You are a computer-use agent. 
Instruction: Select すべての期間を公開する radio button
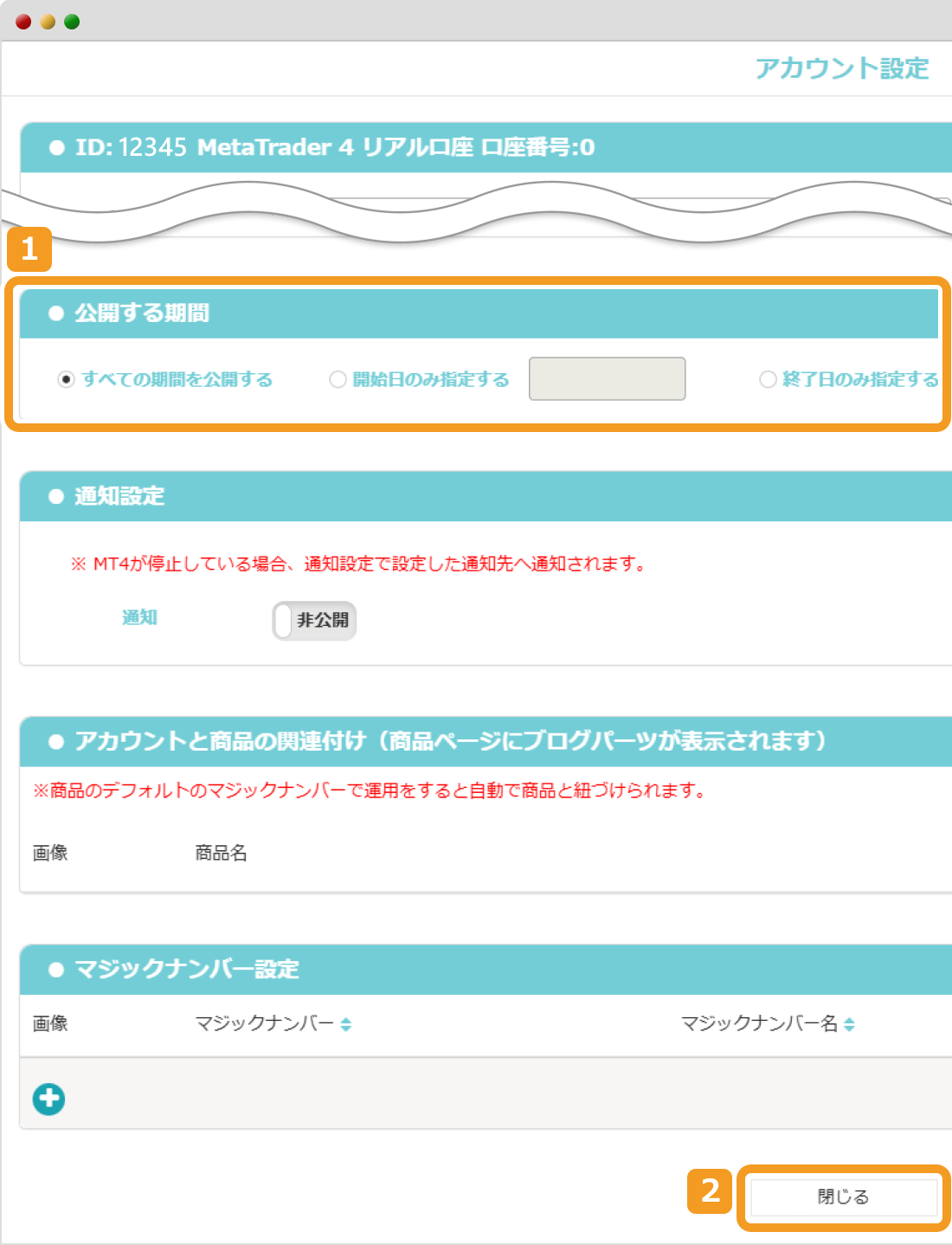(67, 378)
